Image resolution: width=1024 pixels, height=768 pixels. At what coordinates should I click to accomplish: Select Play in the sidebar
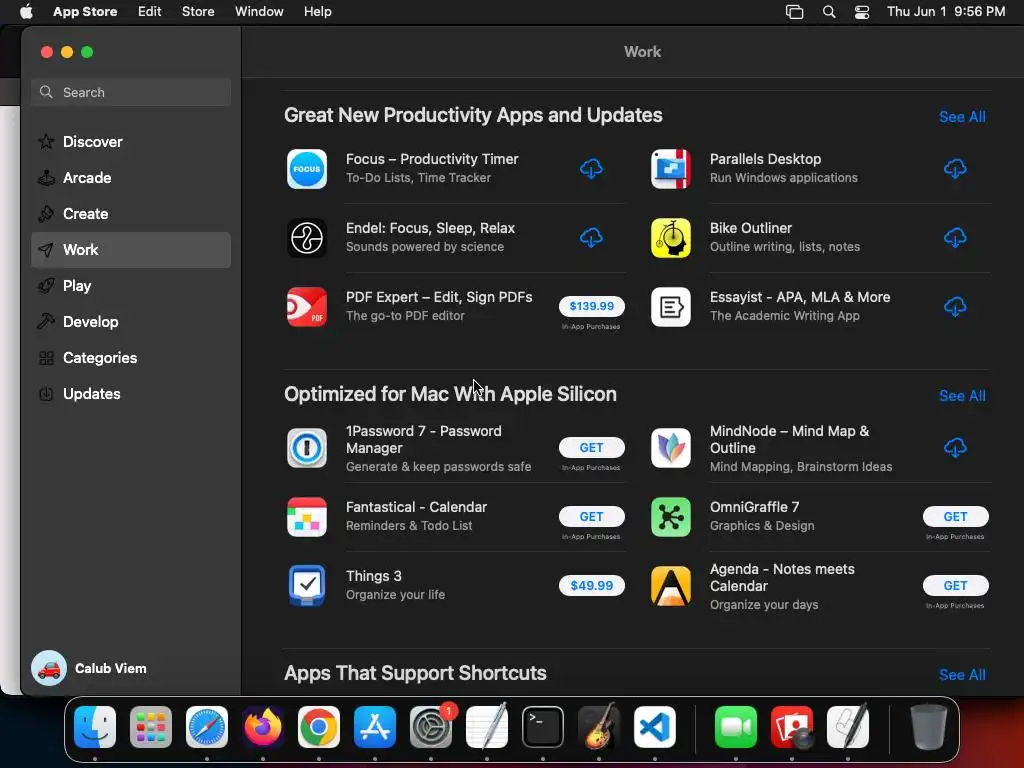pos(131,286)
